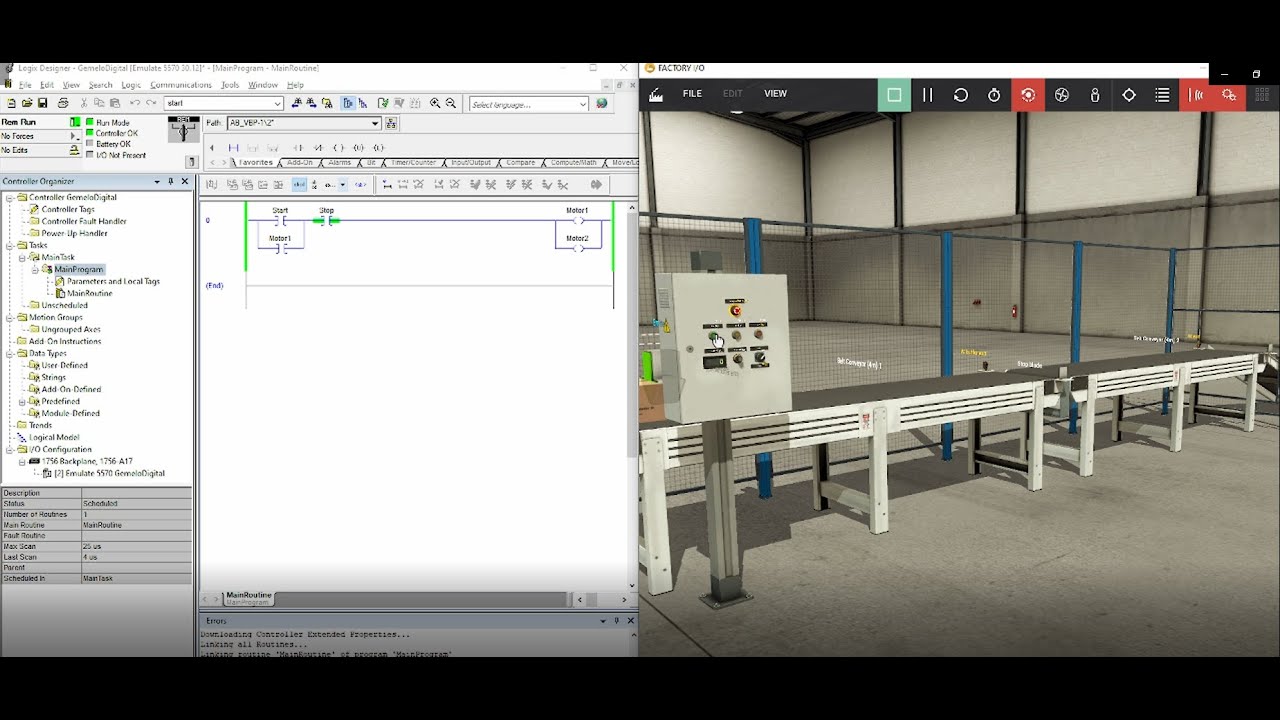Select the Alarms instruction tab
The height and width of the screenshot is (720, 1280).
click(340, 162)
